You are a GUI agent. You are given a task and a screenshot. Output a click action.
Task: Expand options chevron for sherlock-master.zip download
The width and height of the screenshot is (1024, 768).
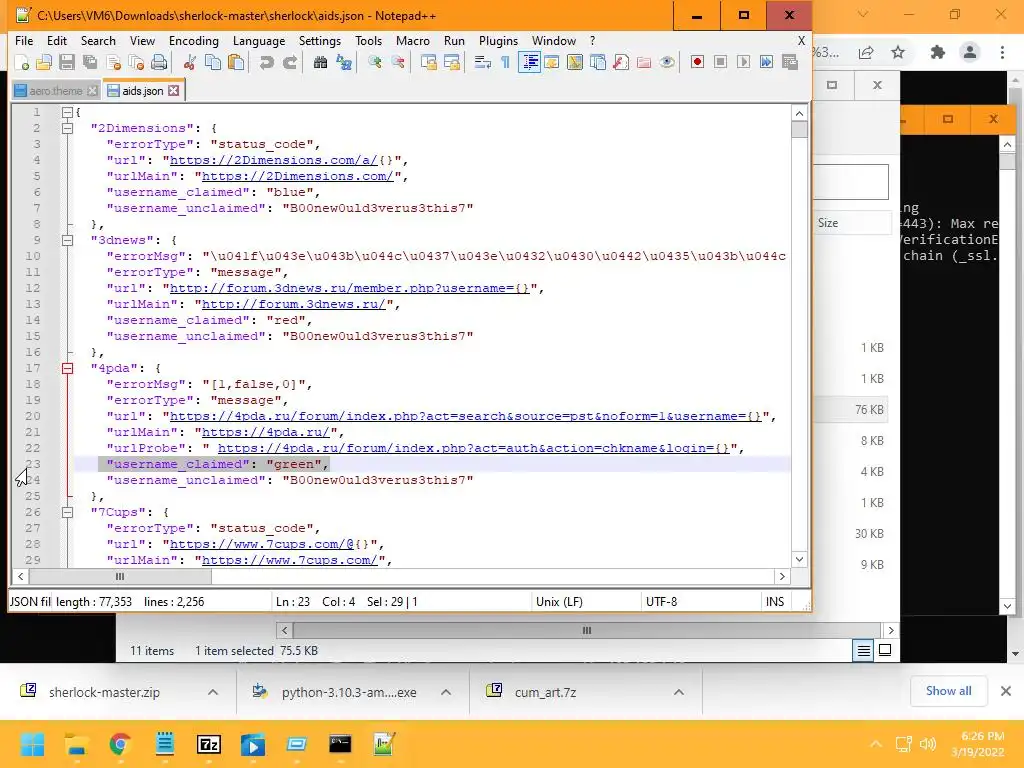pyautogui.click(x=213, y=692)
